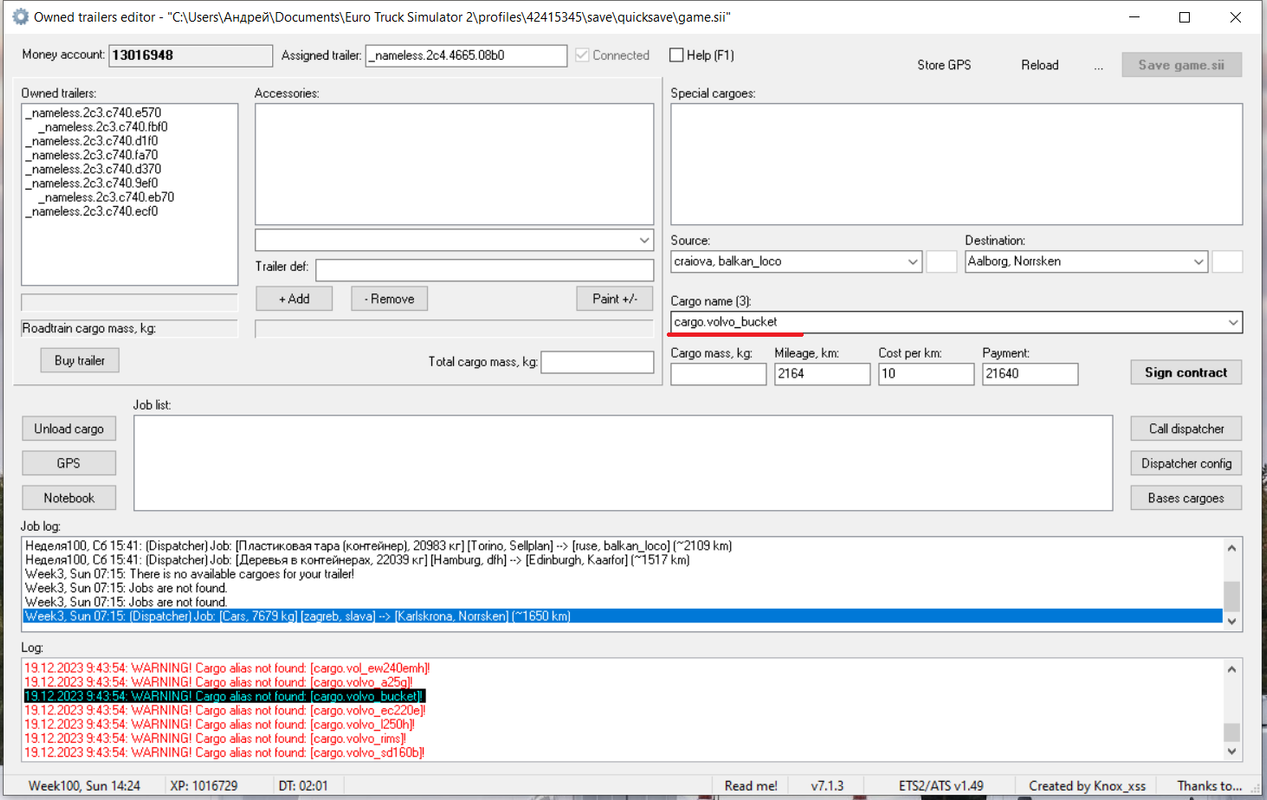The image size is (1267, 800).
Task: Open Dispatcher config
Action: pyautogui.click(x=1187, y=463)
